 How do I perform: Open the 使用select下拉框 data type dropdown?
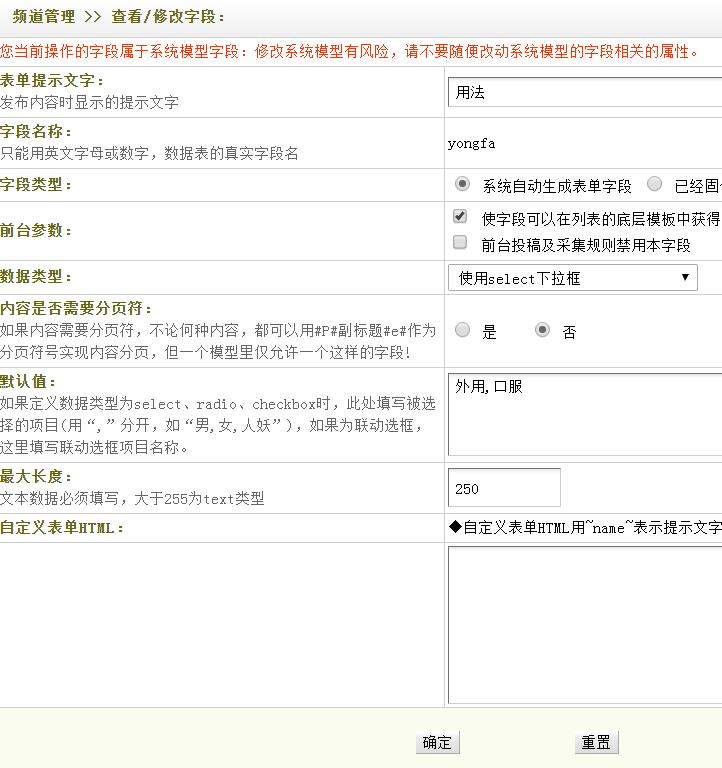coord(572,278)
